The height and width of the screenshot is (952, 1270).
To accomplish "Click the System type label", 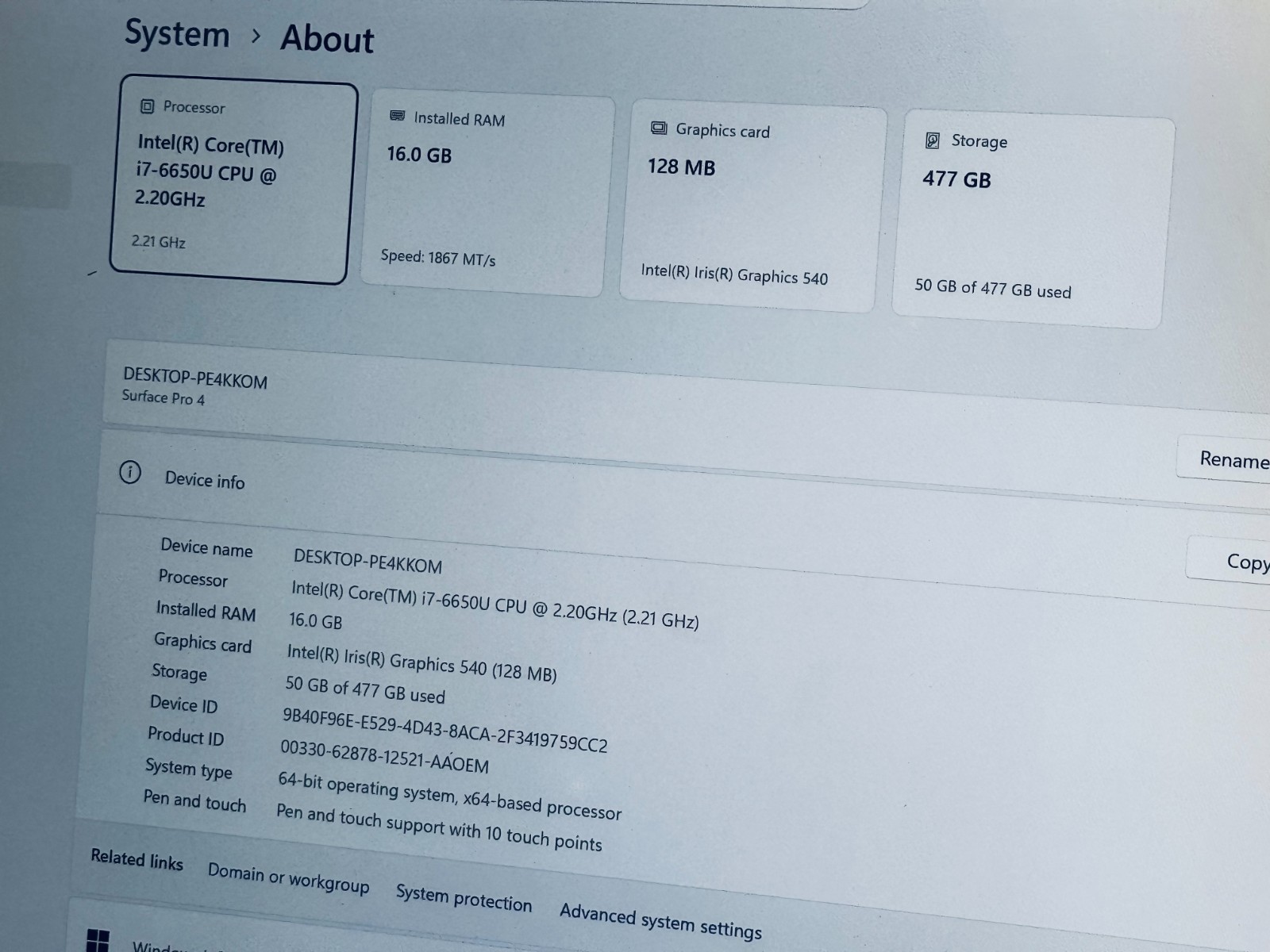I will point(189,768).
